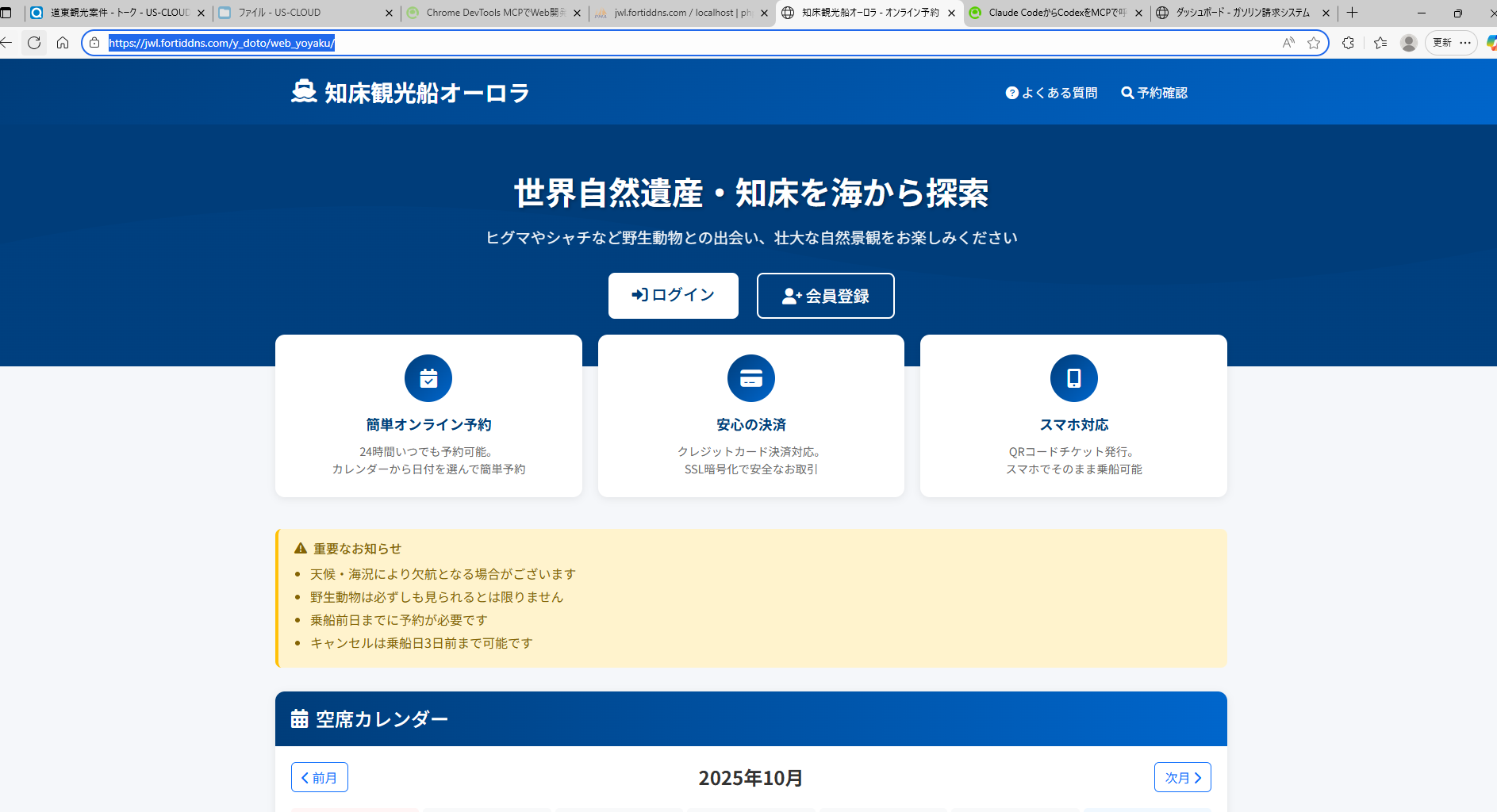Open よくある質問 in the header navigation
1497x812 pixels.
pyautogui.click(x=1051, y=93)
